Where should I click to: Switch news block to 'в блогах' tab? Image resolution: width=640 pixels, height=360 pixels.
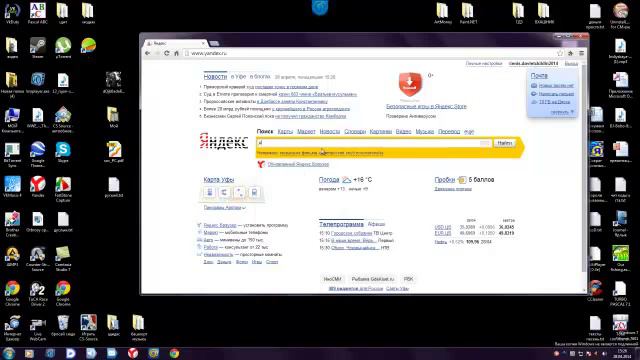coord(260,76)
